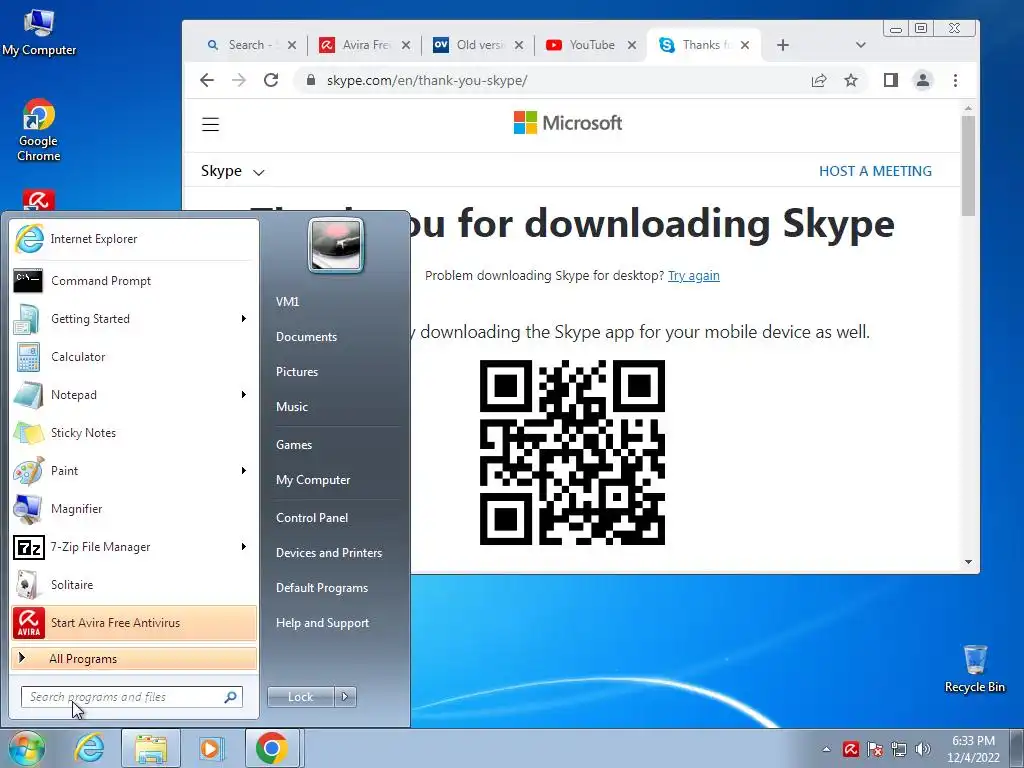Image resolution: width=1024 pixels, height=768 pixels.
Task: Launch Paint from Start menu
Action: pos(134,470)
